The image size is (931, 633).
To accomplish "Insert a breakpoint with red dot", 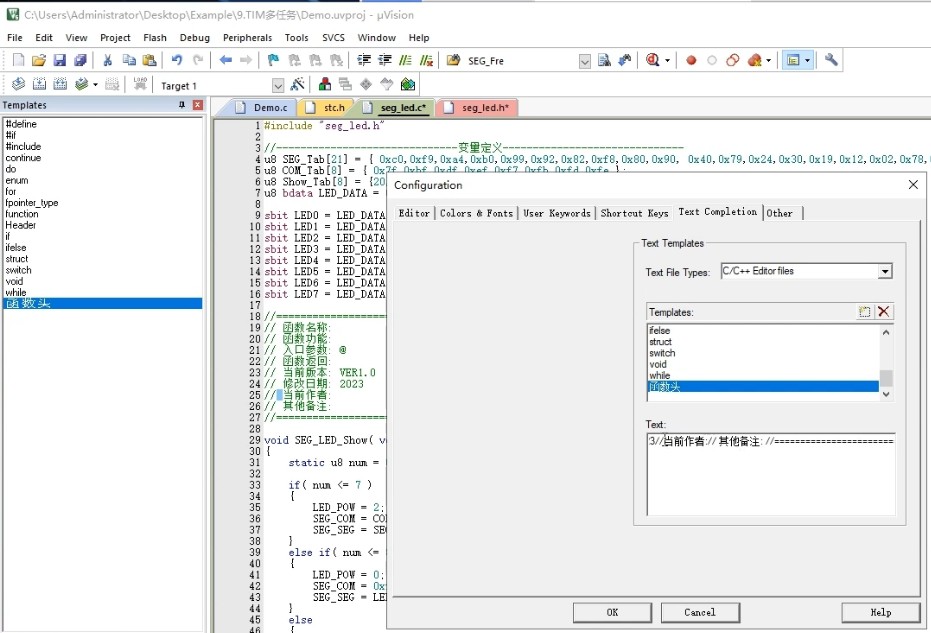I will tap(691, 60).
